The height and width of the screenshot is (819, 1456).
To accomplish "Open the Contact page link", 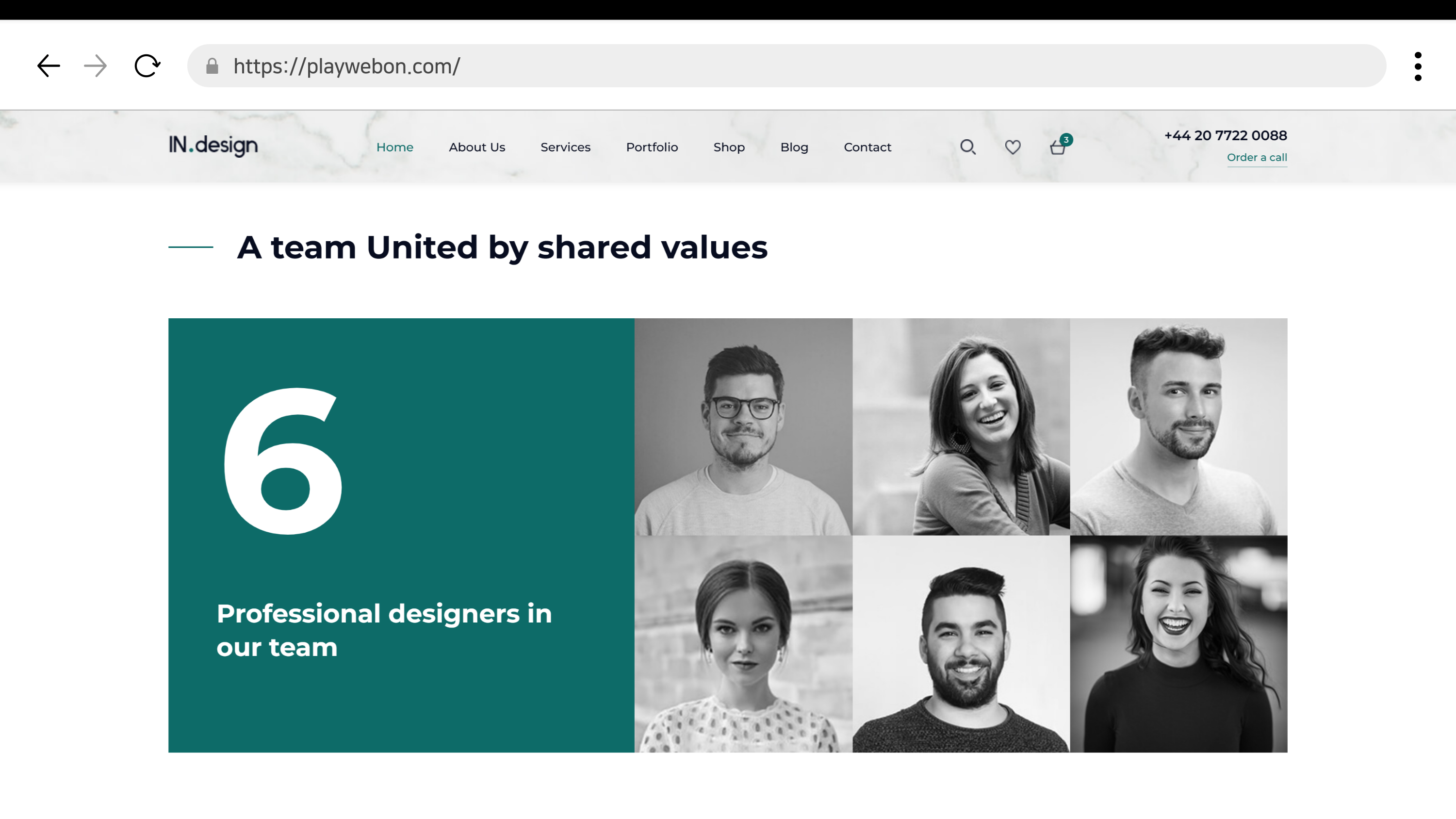I will [x=867, y=147].
